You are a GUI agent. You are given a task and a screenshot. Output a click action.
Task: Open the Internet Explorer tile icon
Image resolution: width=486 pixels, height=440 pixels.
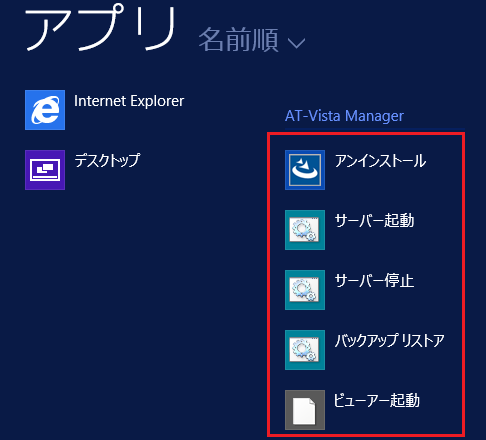click(x=45, y=110)
